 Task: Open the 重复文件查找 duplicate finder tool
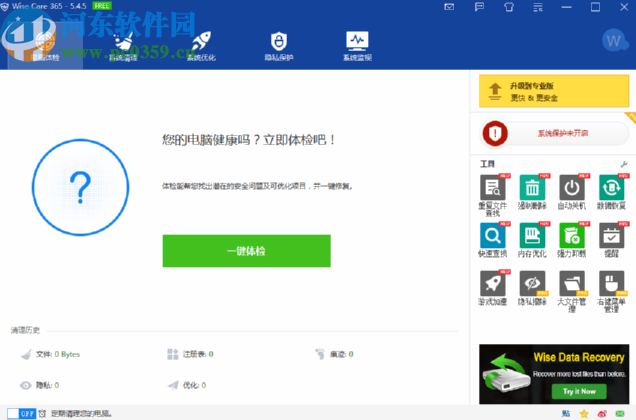(x=493, y=195)
